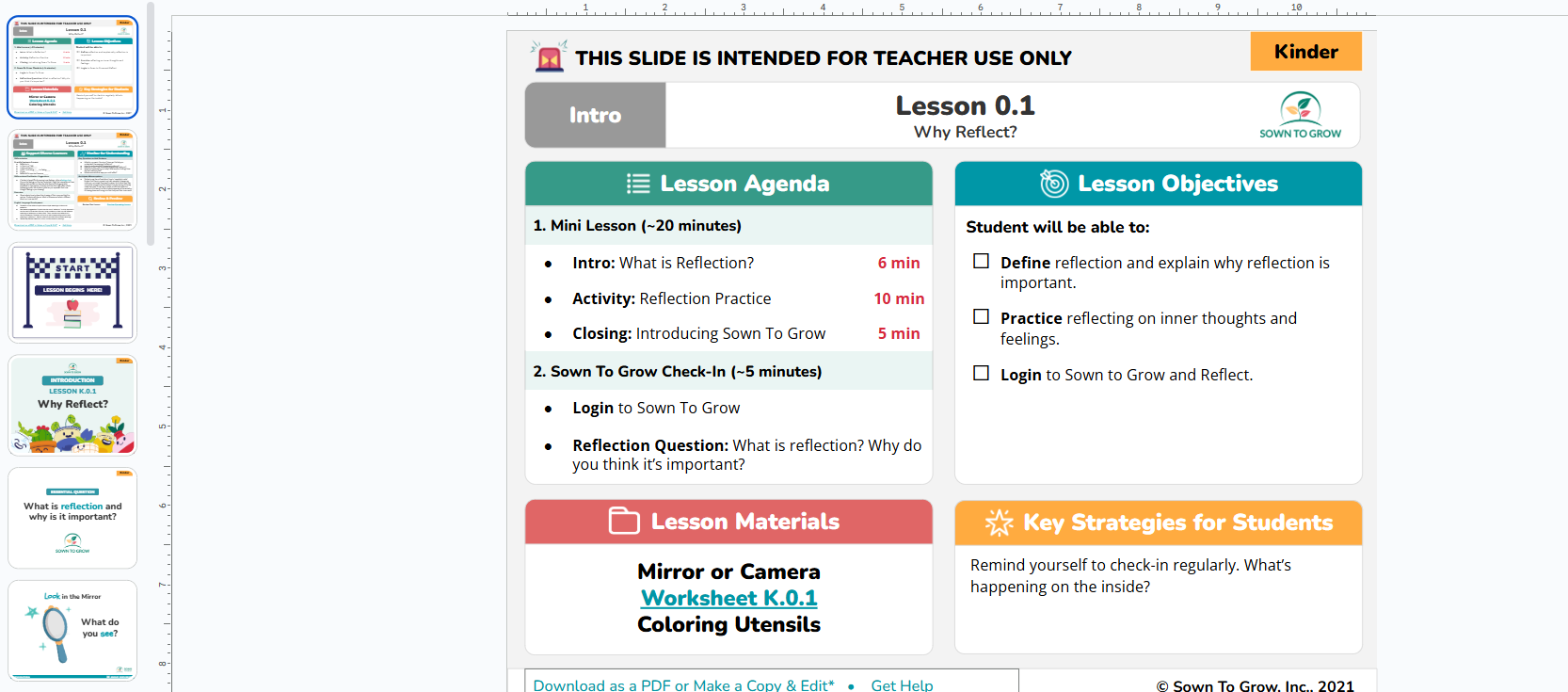Select the Lesson Agenda list icon
The image size is (1568, 692).
click(x=638, y=184)
